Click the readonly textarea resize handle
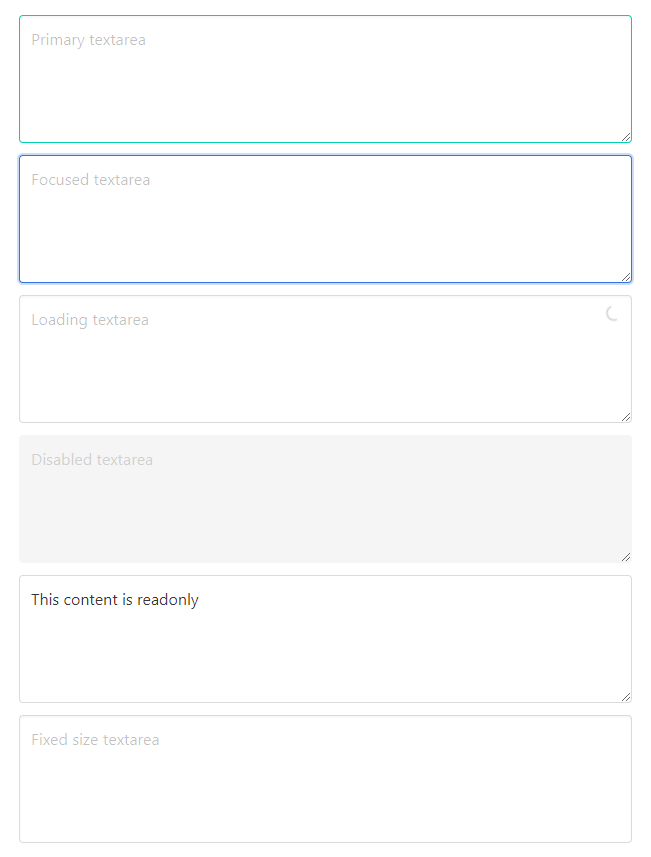Screen dimensions: 651x857 (x=626, y=697)
